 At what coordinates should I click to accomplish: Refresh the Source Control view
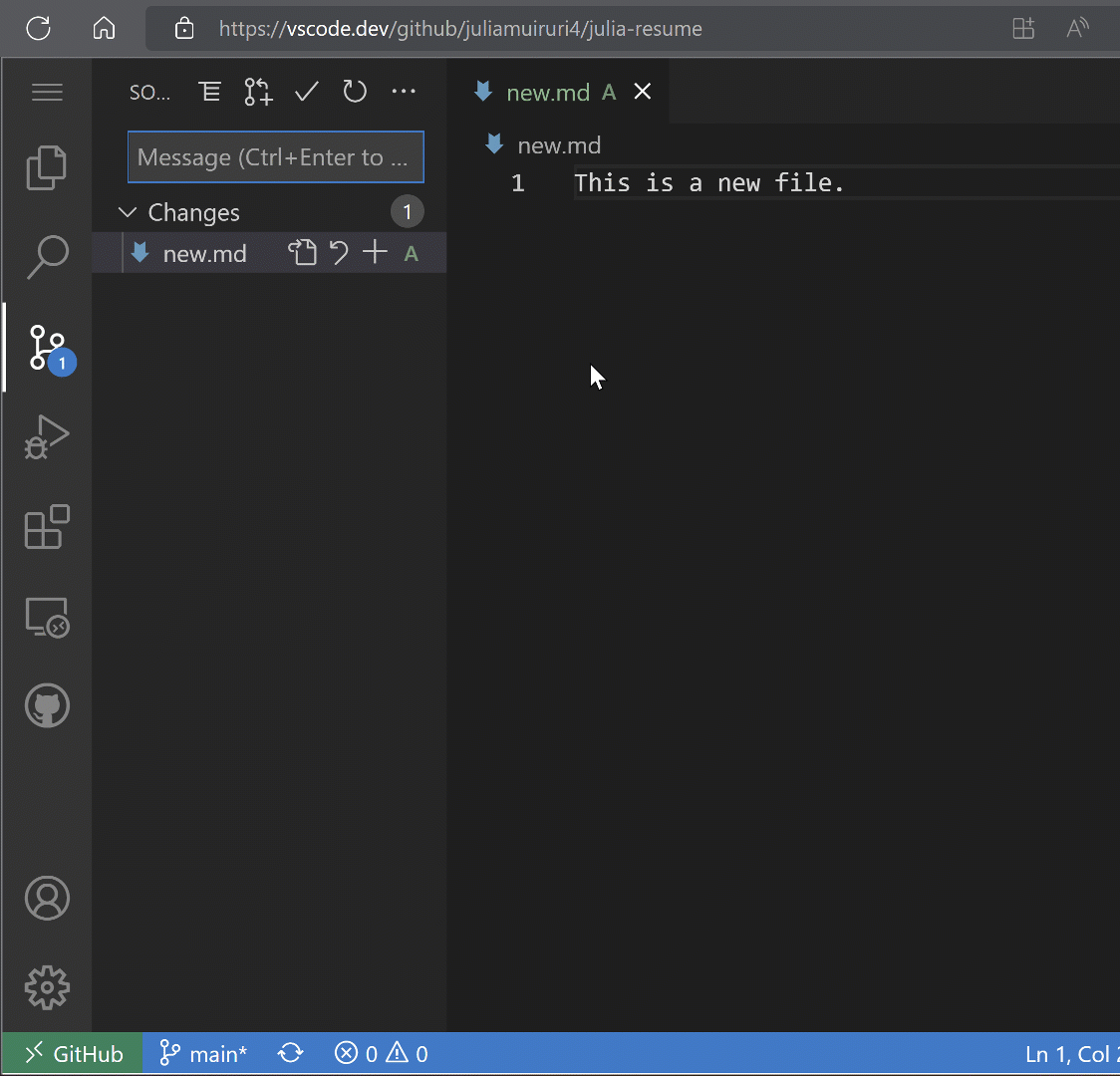tap(355, 92)
